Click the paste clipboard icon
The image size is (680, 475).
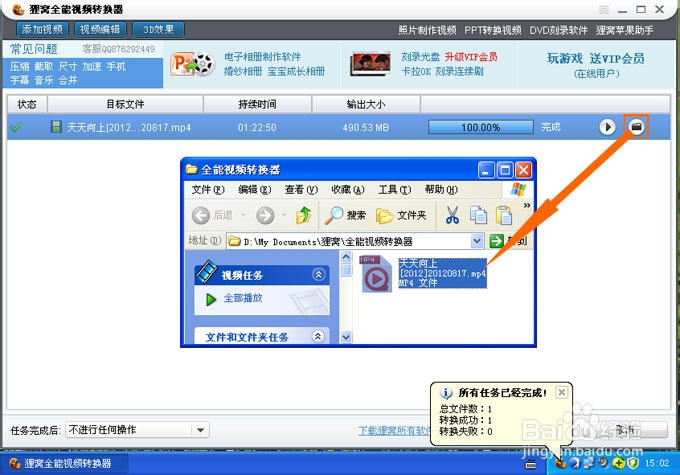pos(504,215)
